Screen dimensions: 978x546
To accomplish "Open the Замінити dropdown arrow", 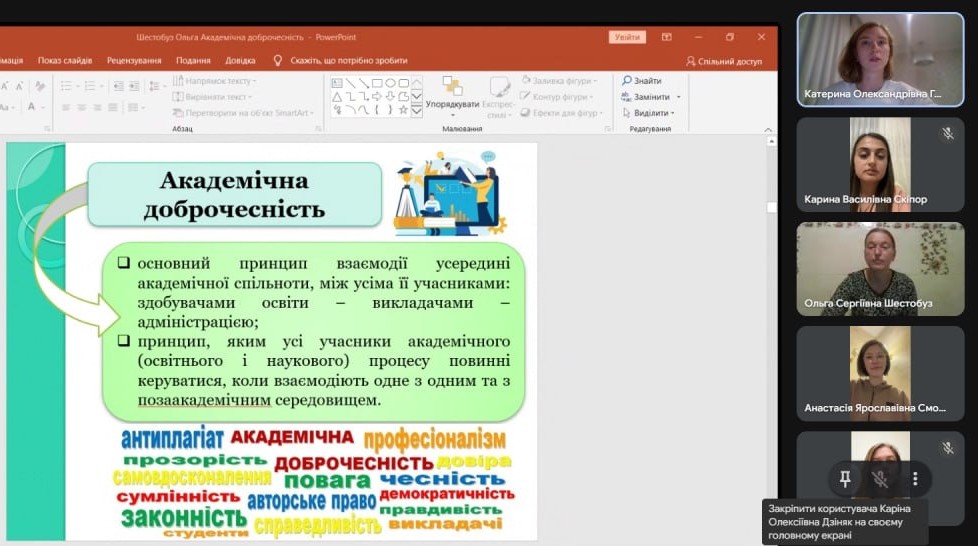I will pos(678,97).
